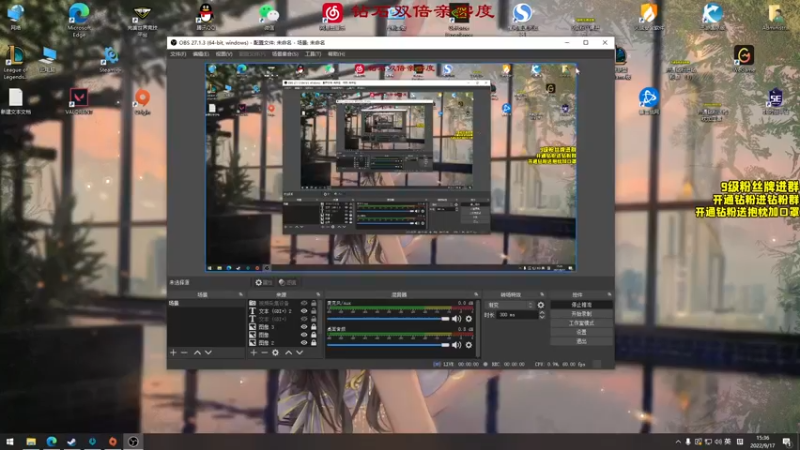Open Steam from the taskbar
Screen dimensions: 800x450
tap(71, 441)
